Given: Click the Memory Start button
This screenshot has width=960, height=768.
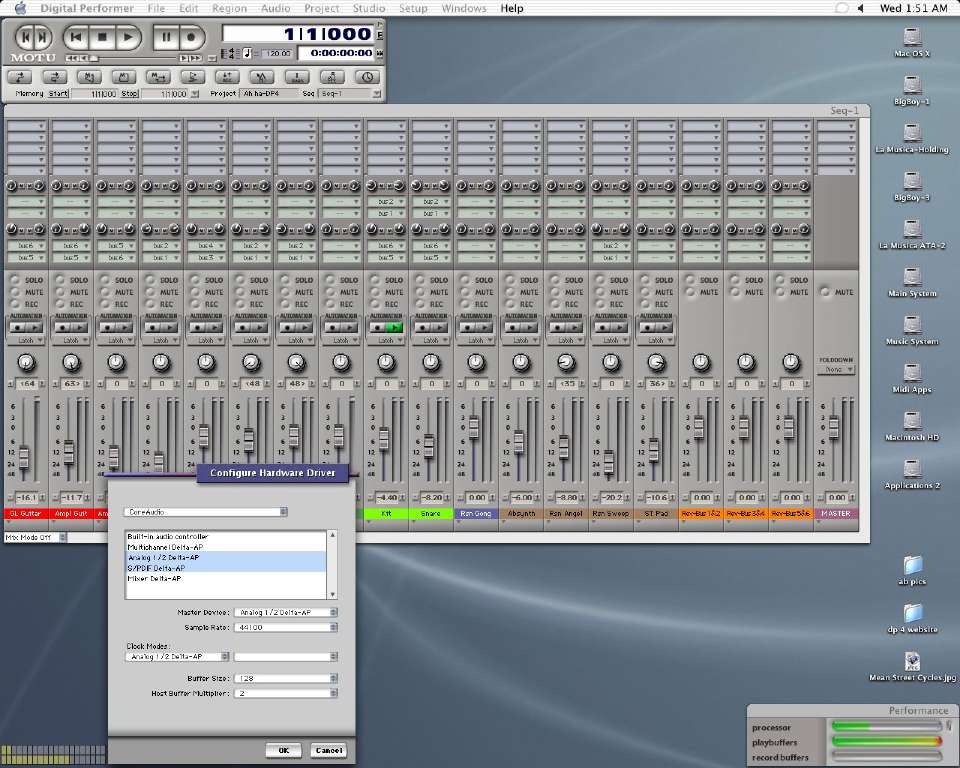Looking at the screenshot, I should coord(58,94).
